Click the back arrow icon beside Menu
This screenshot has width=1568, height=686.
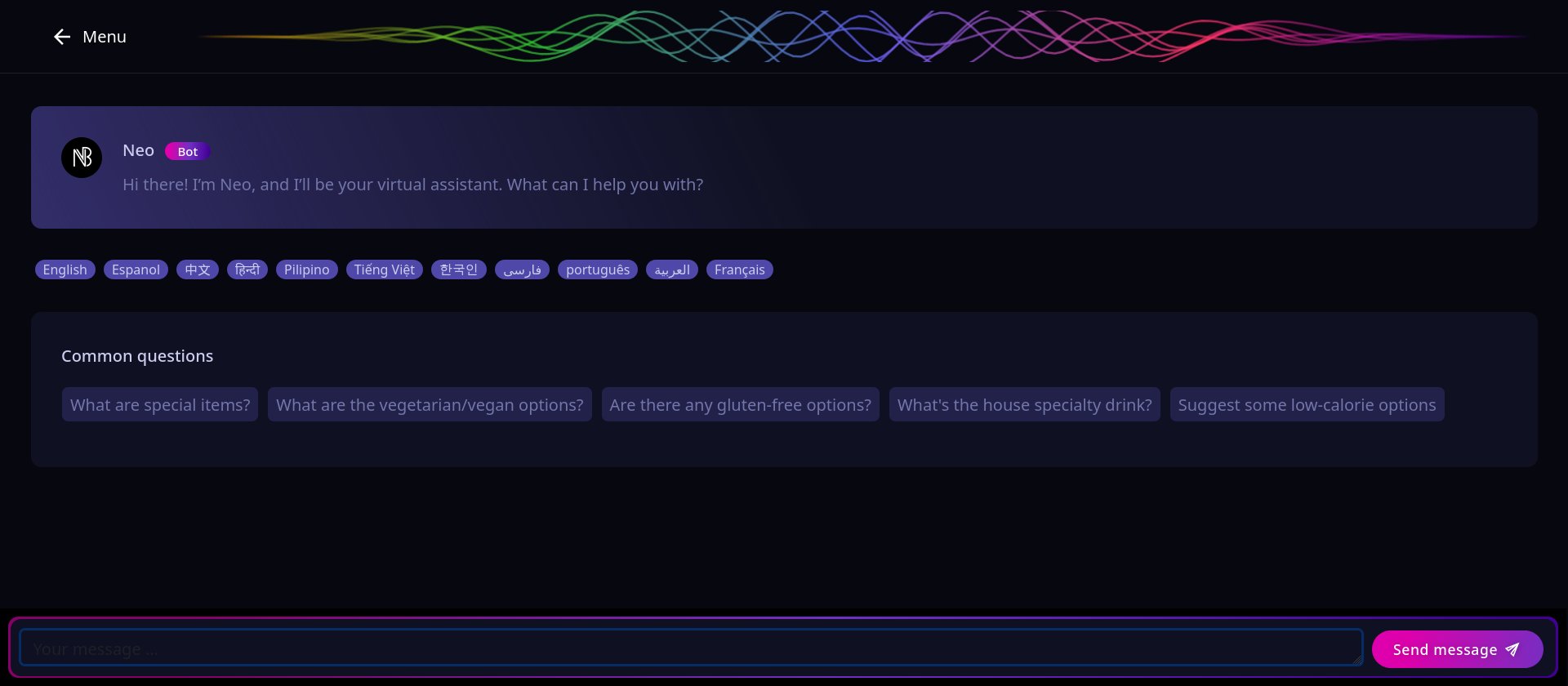click(x=62, y=37)
